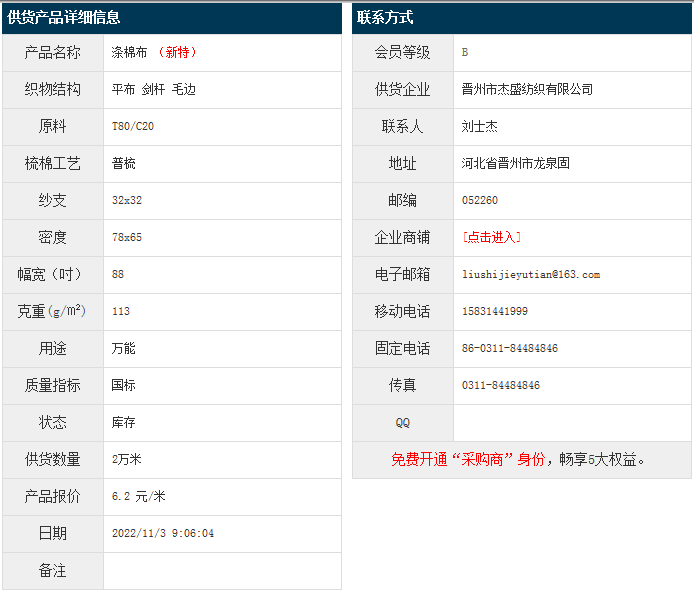Click the raw material value T80/C20
The height and width of the screenshot is (593, 694).
133,126
